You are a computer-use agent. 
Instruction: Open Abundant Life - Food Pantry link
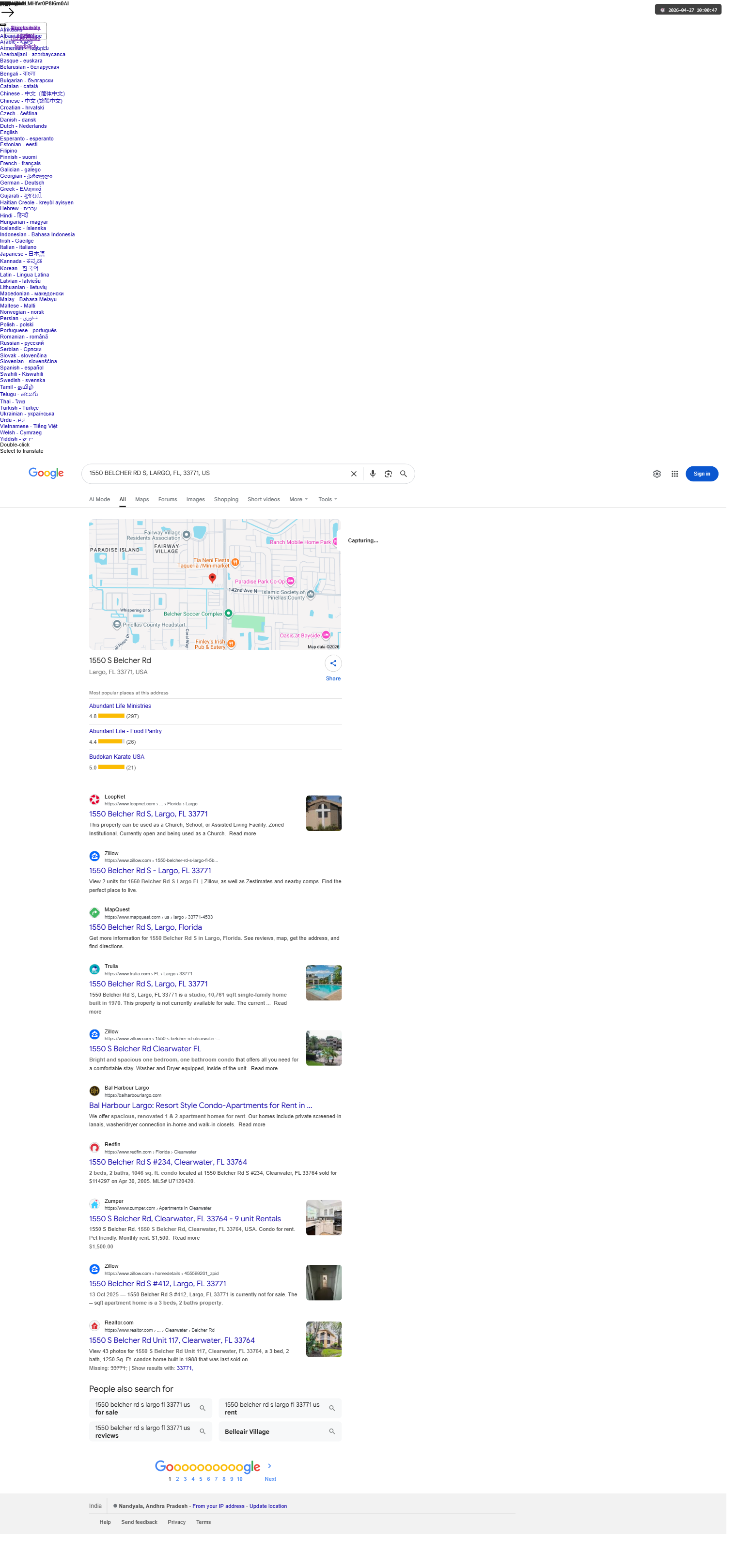pos(125,731)
